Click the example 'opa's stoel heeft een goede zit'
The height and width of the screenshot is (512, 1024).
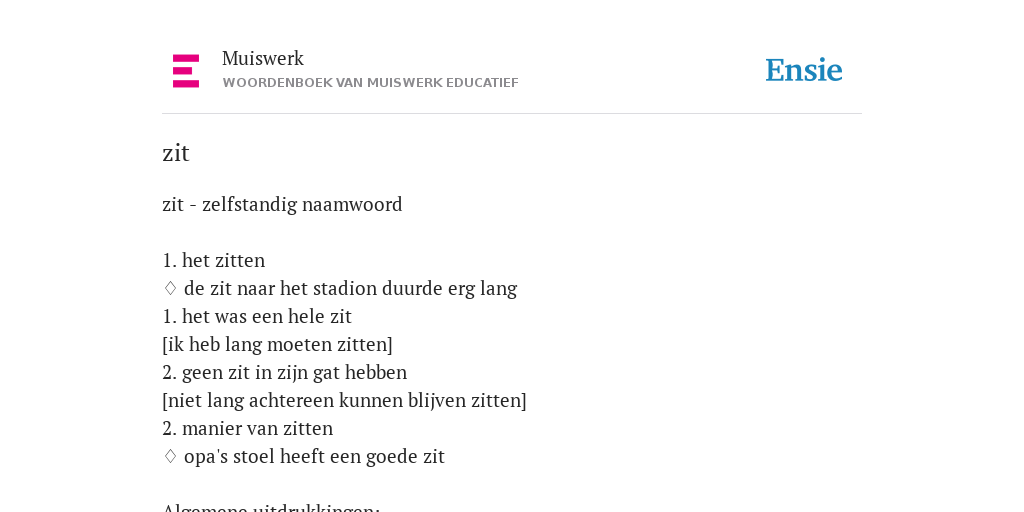314,456
